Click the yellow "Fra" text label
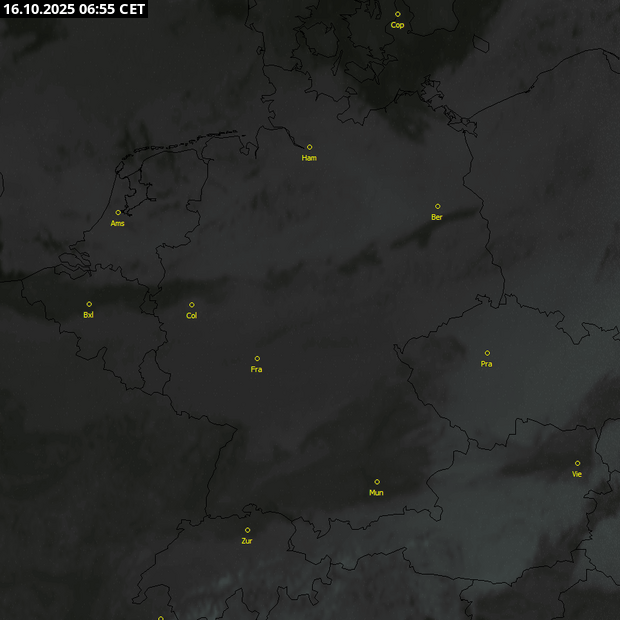The height and width of the screenshot is (620, 620). click(257, 370)
